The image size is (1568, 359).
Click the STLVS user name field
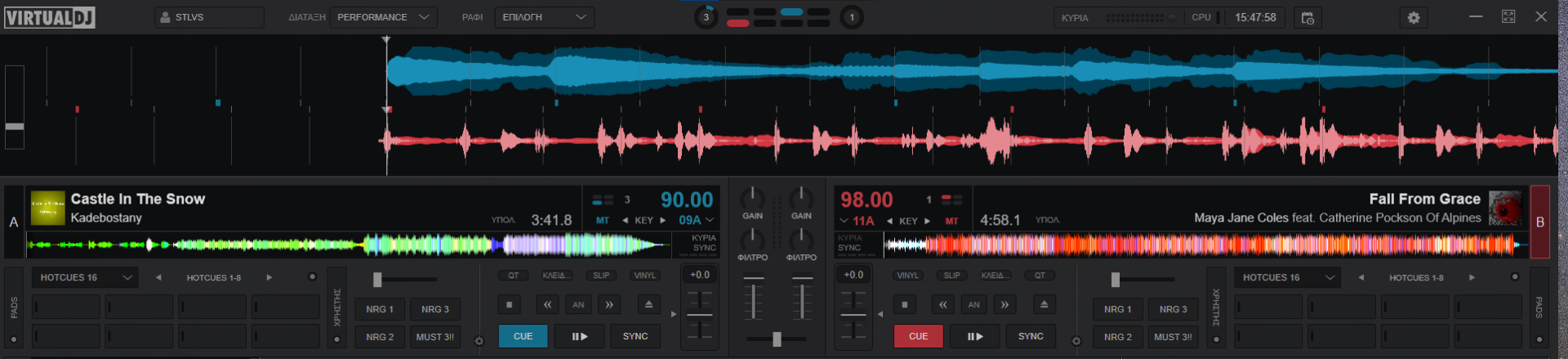click(210, 17)
